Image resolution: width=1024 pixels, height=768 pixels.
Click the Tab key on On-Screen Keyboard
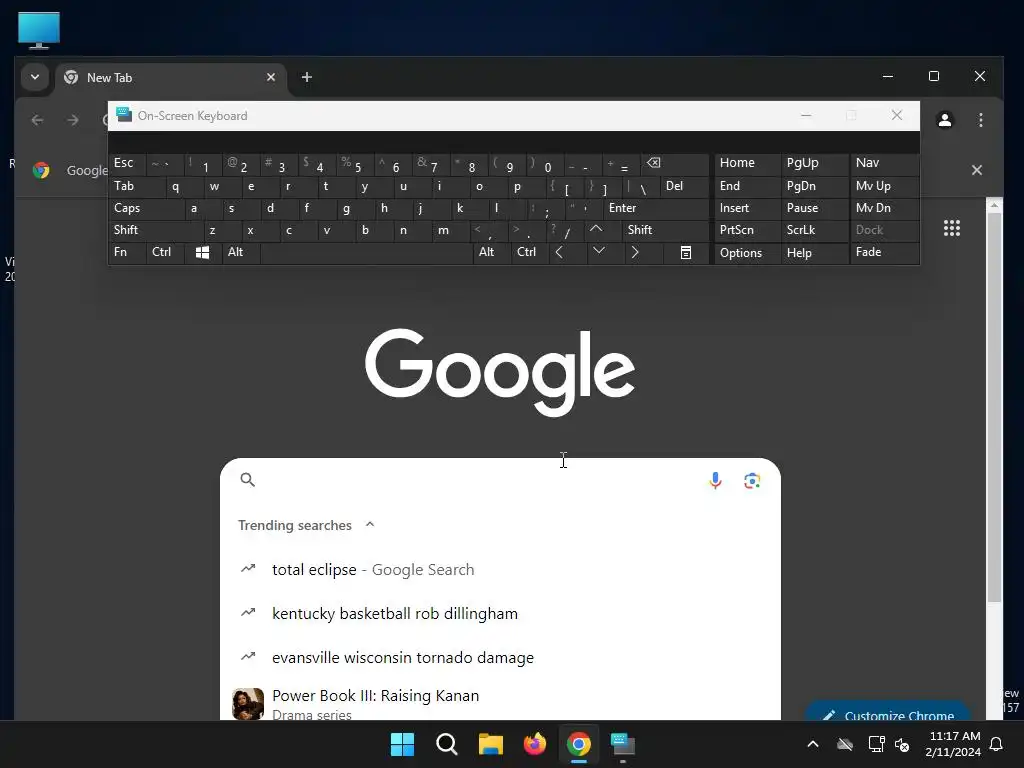136,186
